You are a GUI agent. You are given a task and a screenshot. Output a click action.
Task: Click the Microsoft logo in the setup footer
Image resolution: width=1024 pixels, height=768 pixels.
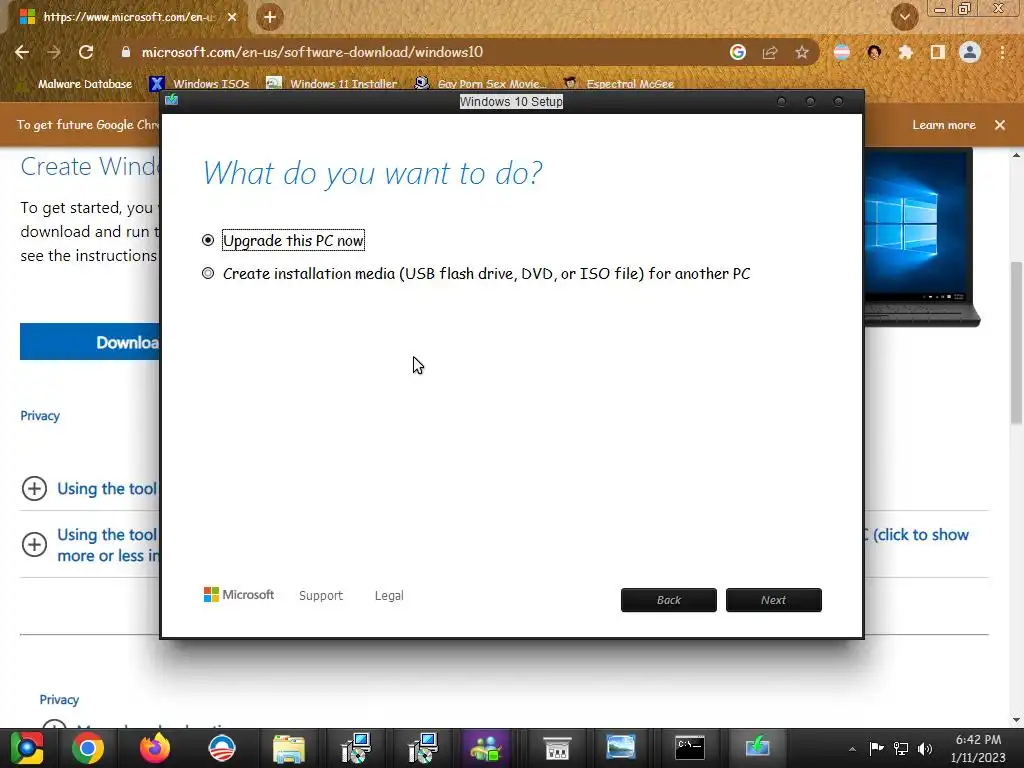point(238,594)
